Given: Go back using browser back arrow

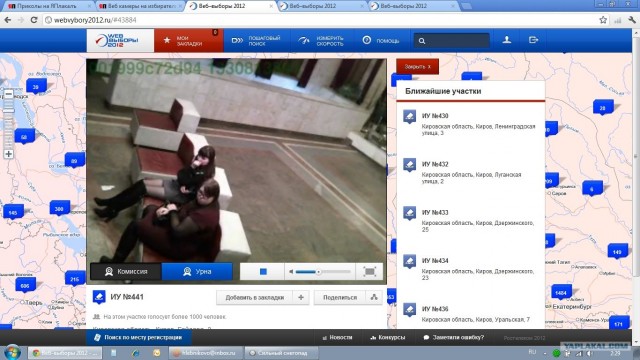Looking at the screenshot, I should [8, 20].
